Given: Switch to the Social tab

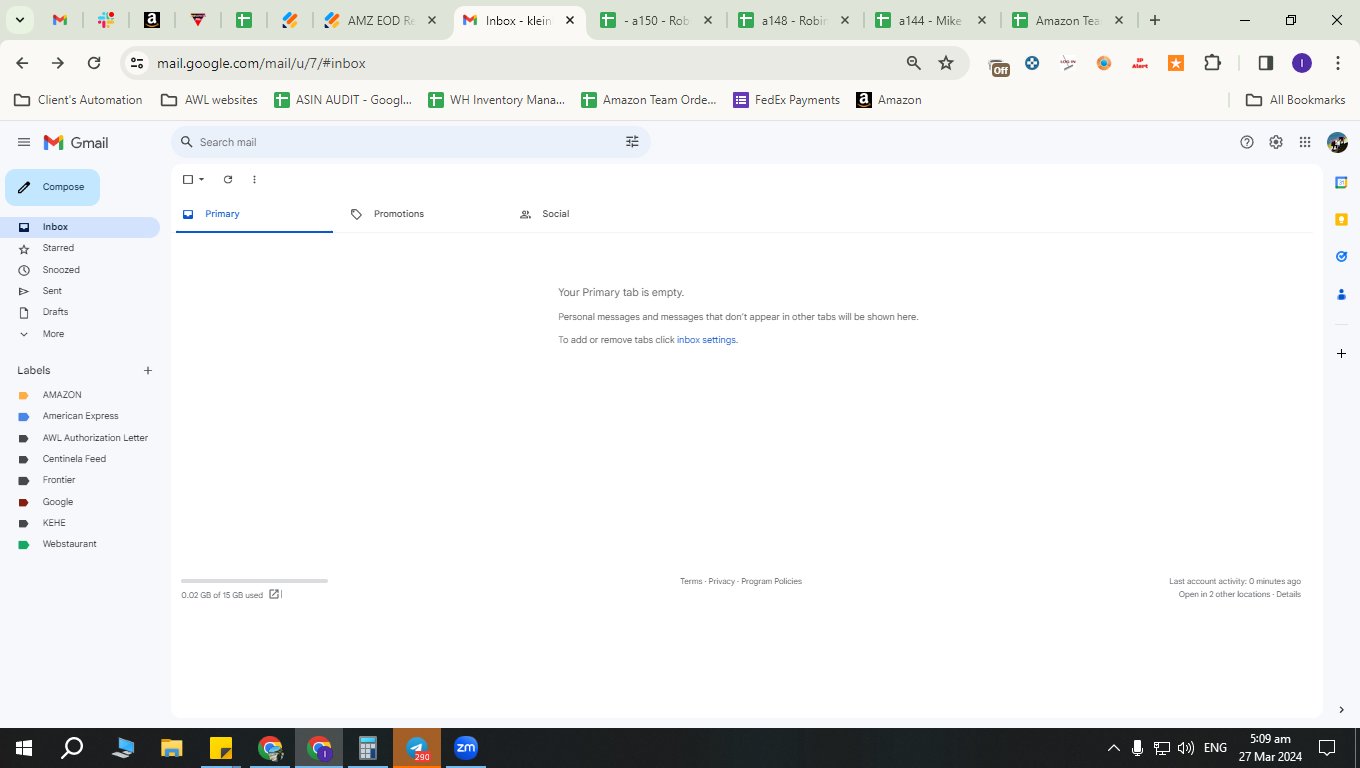Looking at the screenshot, I should pos(590,214).
